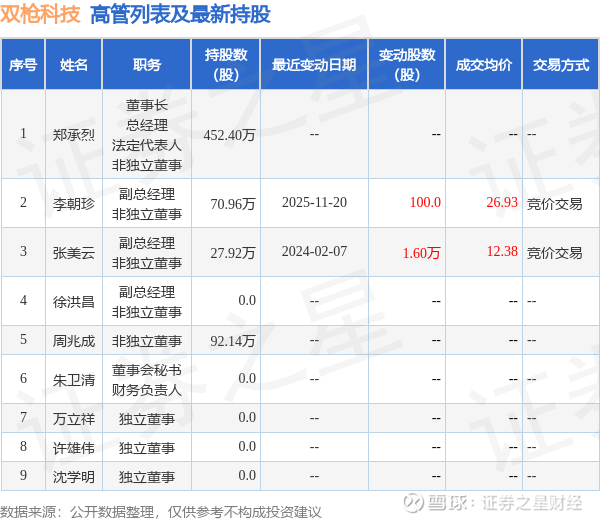Click the 姓名 column header
The height and width of the screenshot is (521, 600).
click(74, 65)
